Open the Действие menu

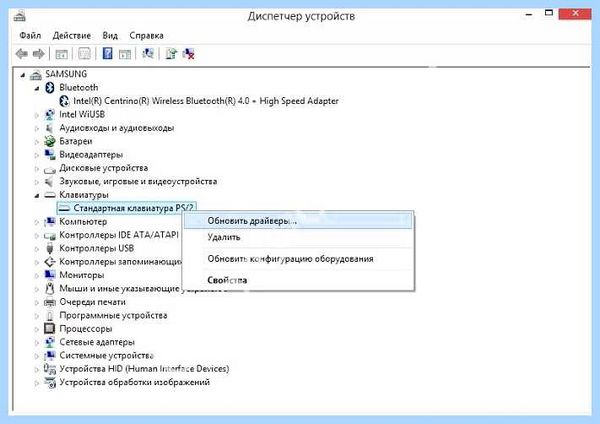(x=72, y=36)
